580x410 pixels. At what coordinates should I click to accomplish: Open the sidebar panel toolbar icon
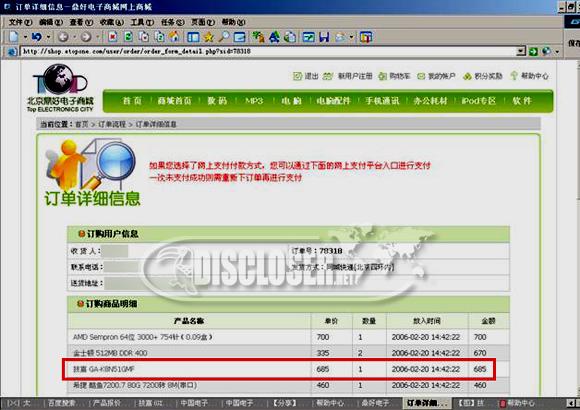tap(193, 37)
